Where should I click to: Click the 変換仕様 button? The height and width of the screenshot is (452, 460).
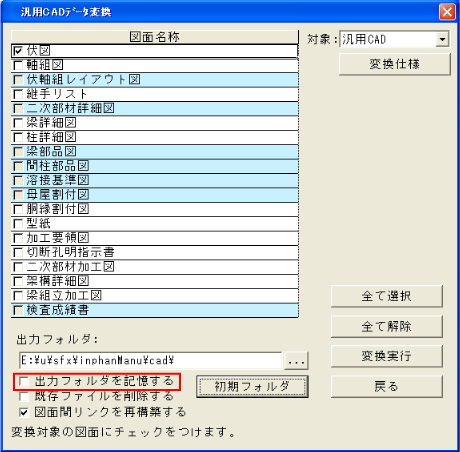[395, 64]
